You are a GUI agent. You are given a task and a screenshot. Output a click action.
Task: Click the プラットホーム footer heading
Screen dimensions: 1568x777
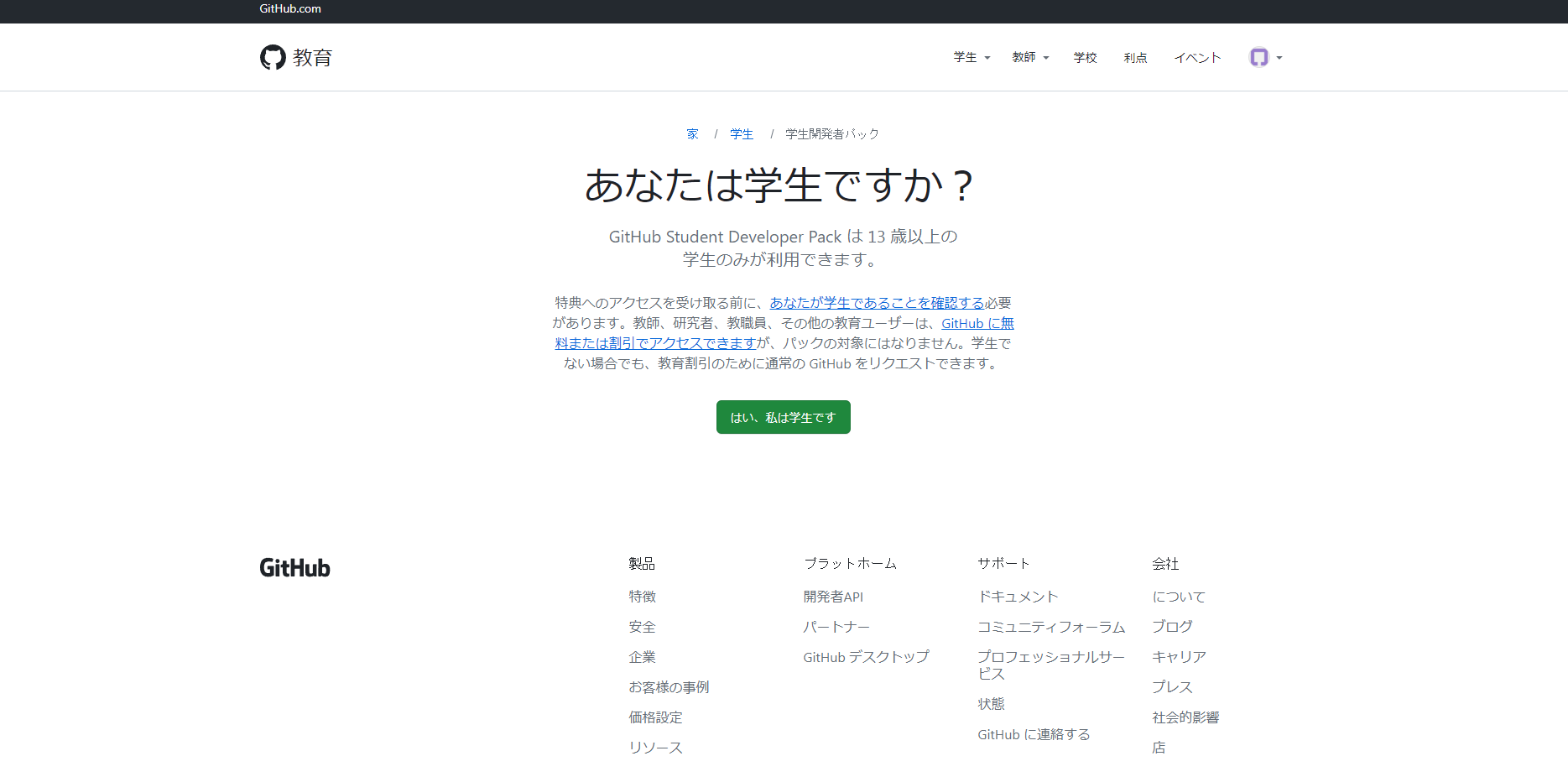click(x=850, y=564)
